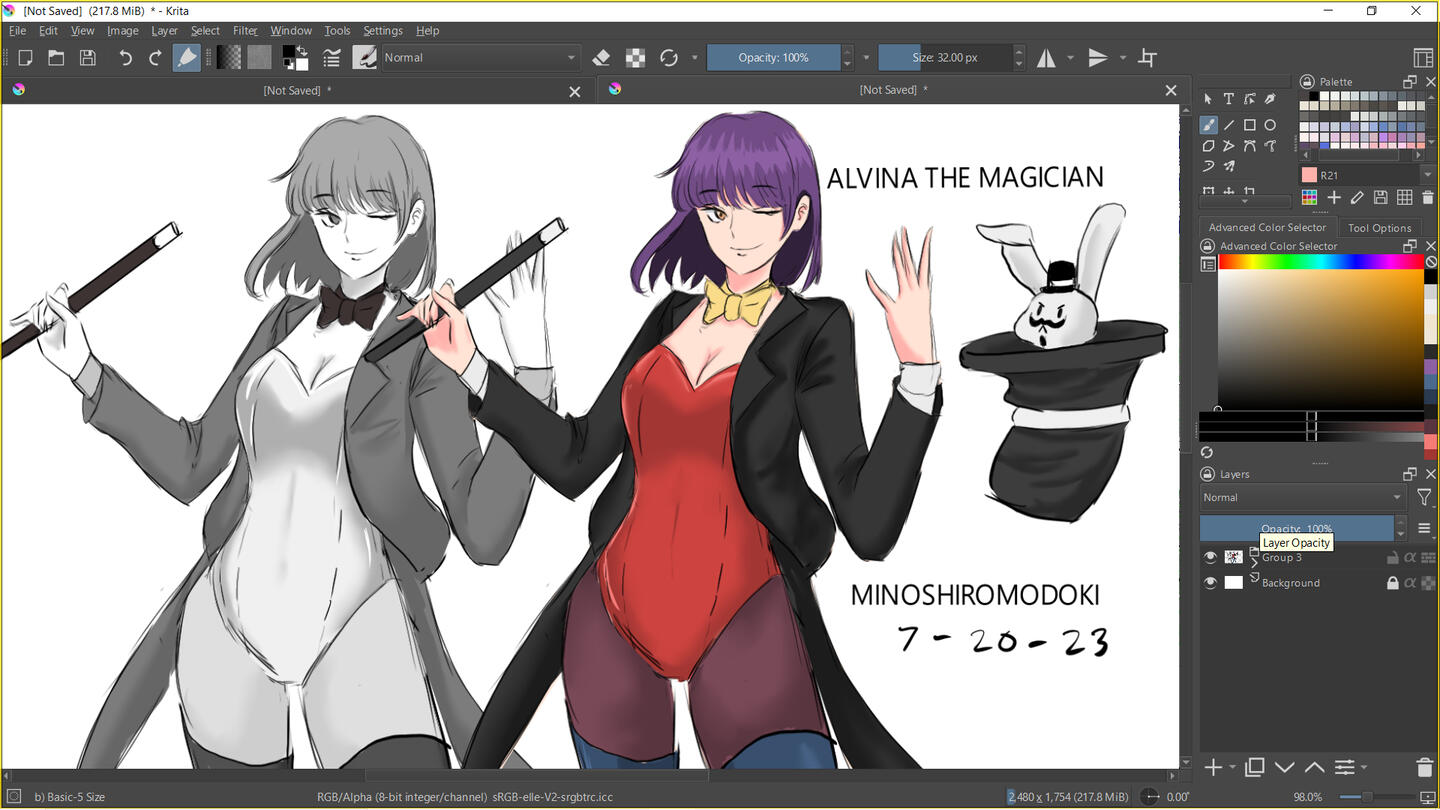The height and width of the screenshot is (810, 1440).
Task: Toggle the lock on the Background layer
Action: [x=1392, y=583]
